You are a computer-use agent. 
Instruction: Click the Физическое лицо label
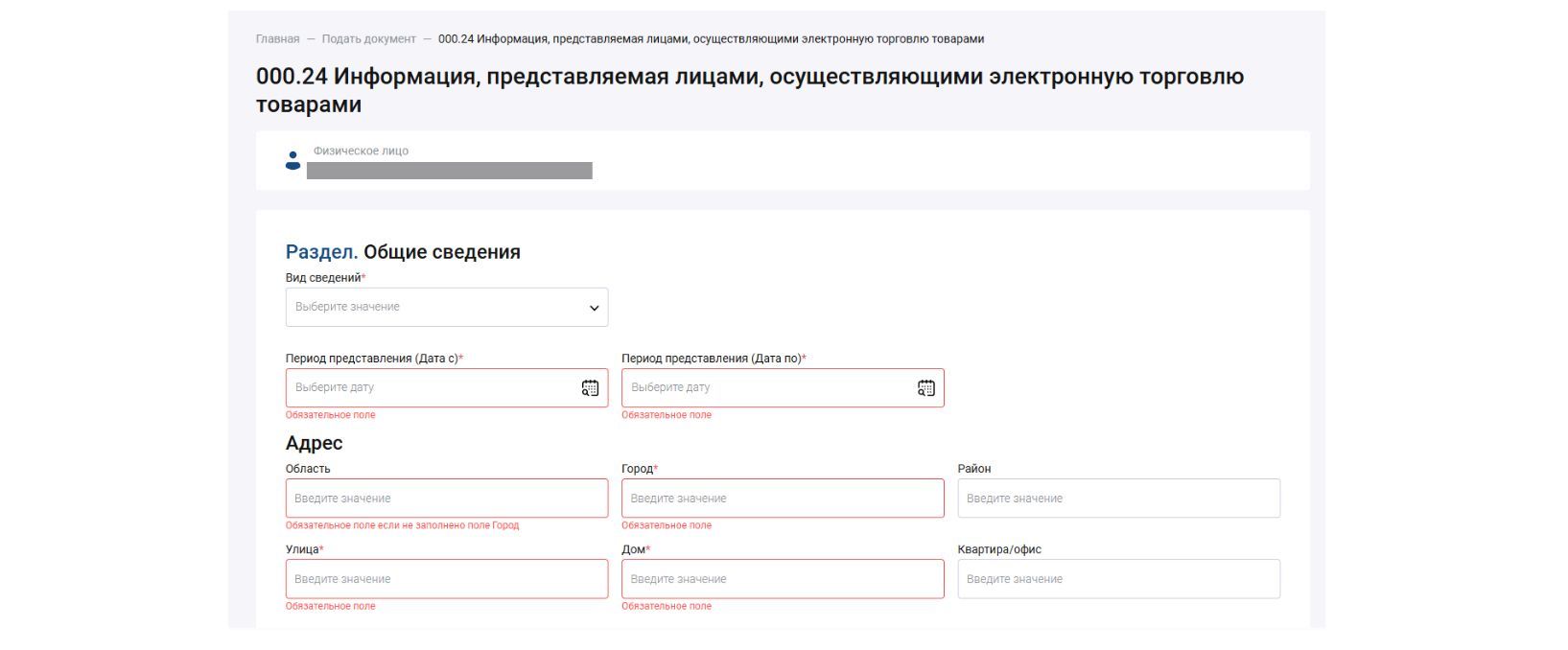[361, 151]
